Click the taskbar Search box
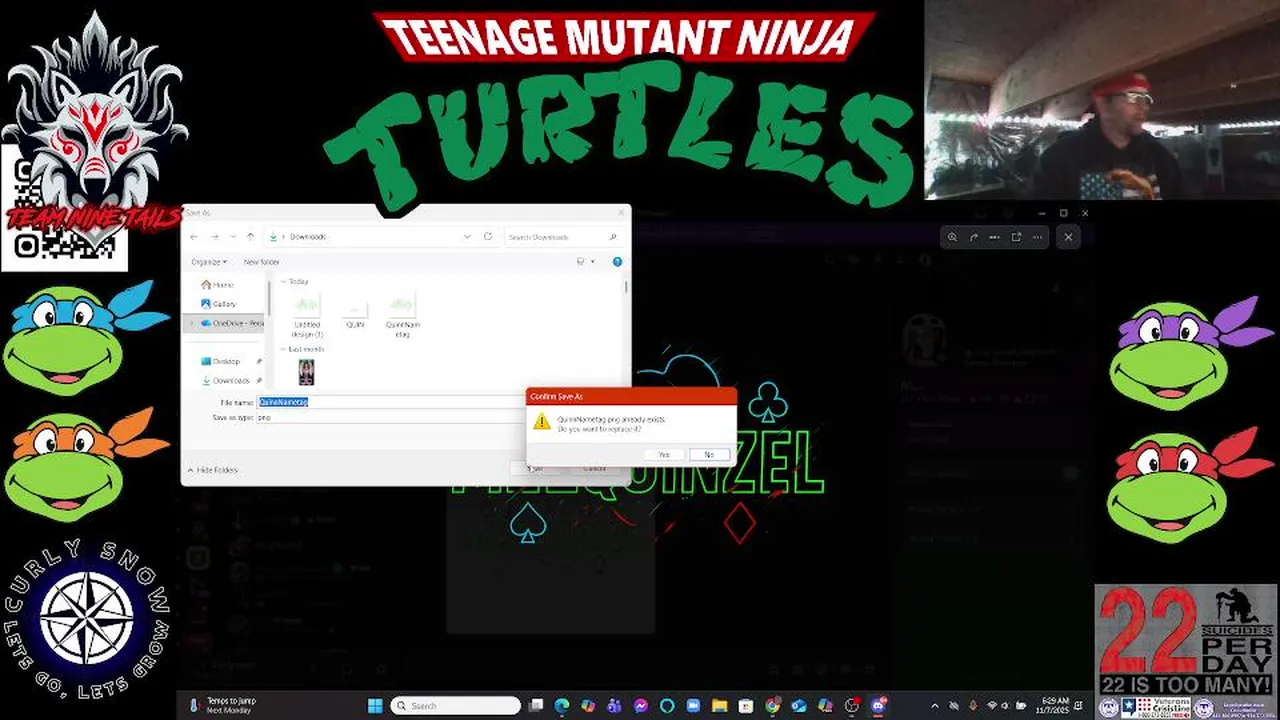The width and height of the screenshot is (1280, 720). pos(455,706)
